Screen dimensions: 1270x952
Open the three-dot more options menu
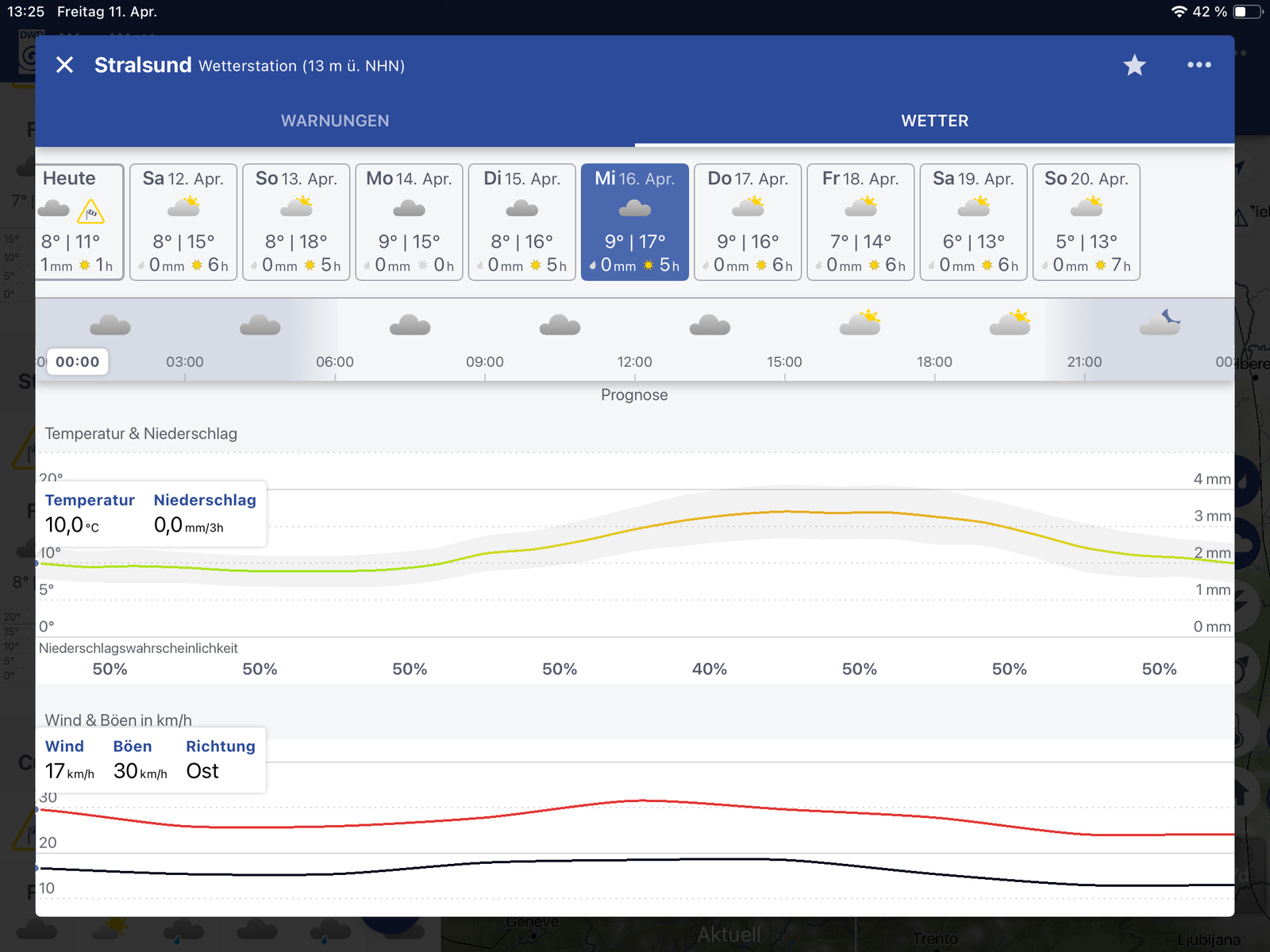click(1199, 65)
